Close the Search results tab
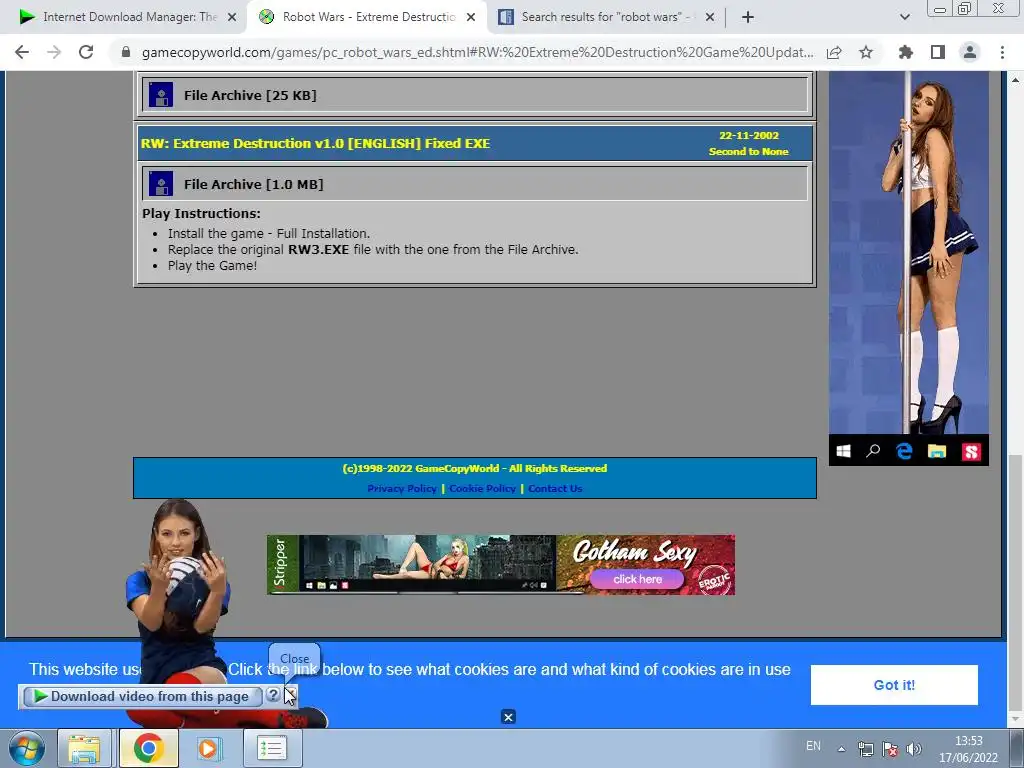1024x768 pixels. pyautogui.click(x=710, y=18)
